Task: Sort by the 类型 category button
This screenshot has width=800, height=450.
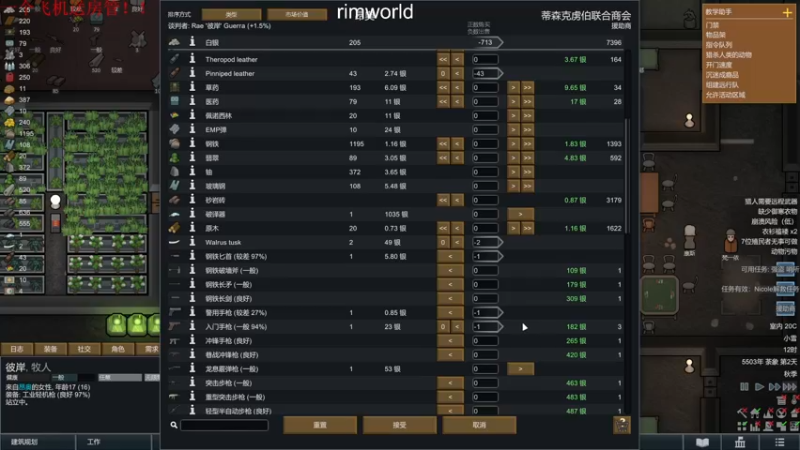Action: click(231, 14)
